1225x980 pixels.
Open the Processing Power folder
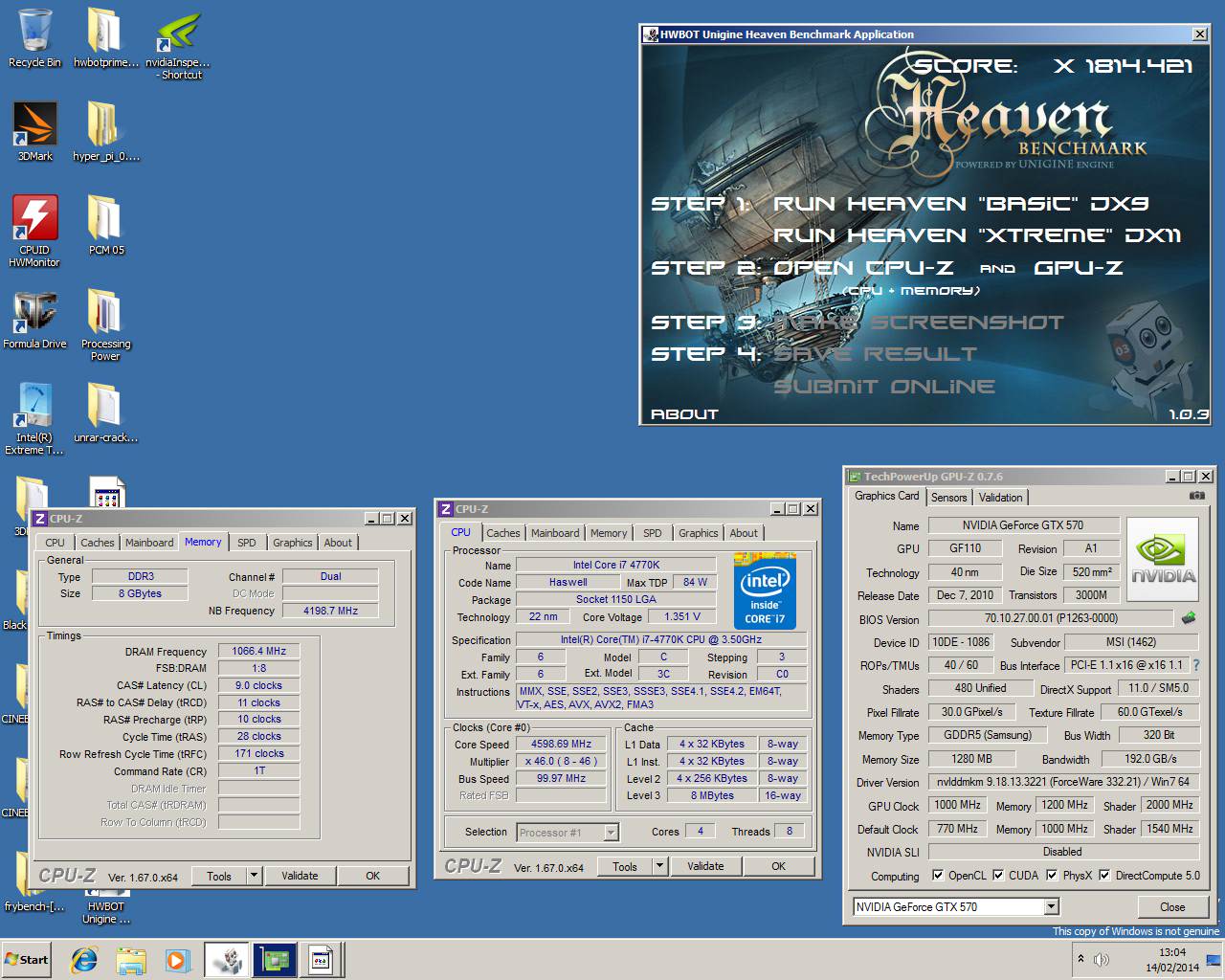tap(105, 325)
